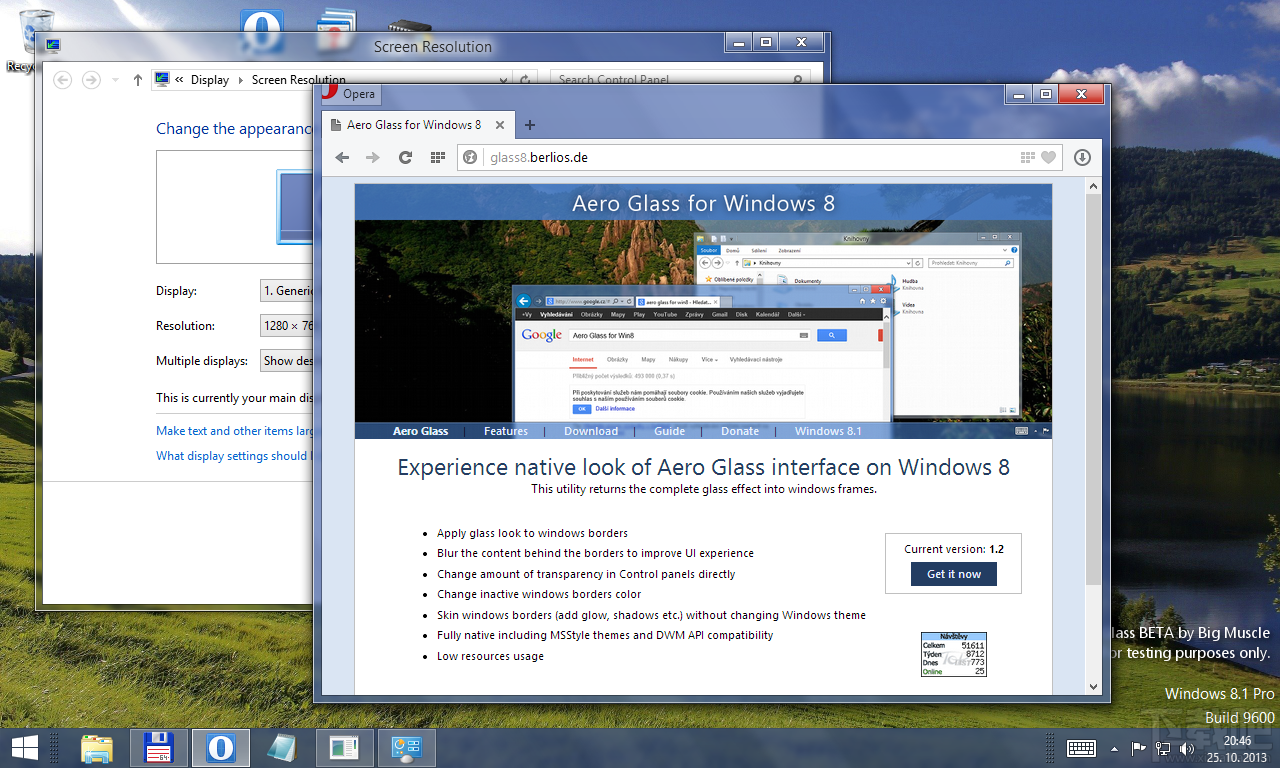Open the Resolution dropdown
This screenshot has height=768, width=1280.
287,326
